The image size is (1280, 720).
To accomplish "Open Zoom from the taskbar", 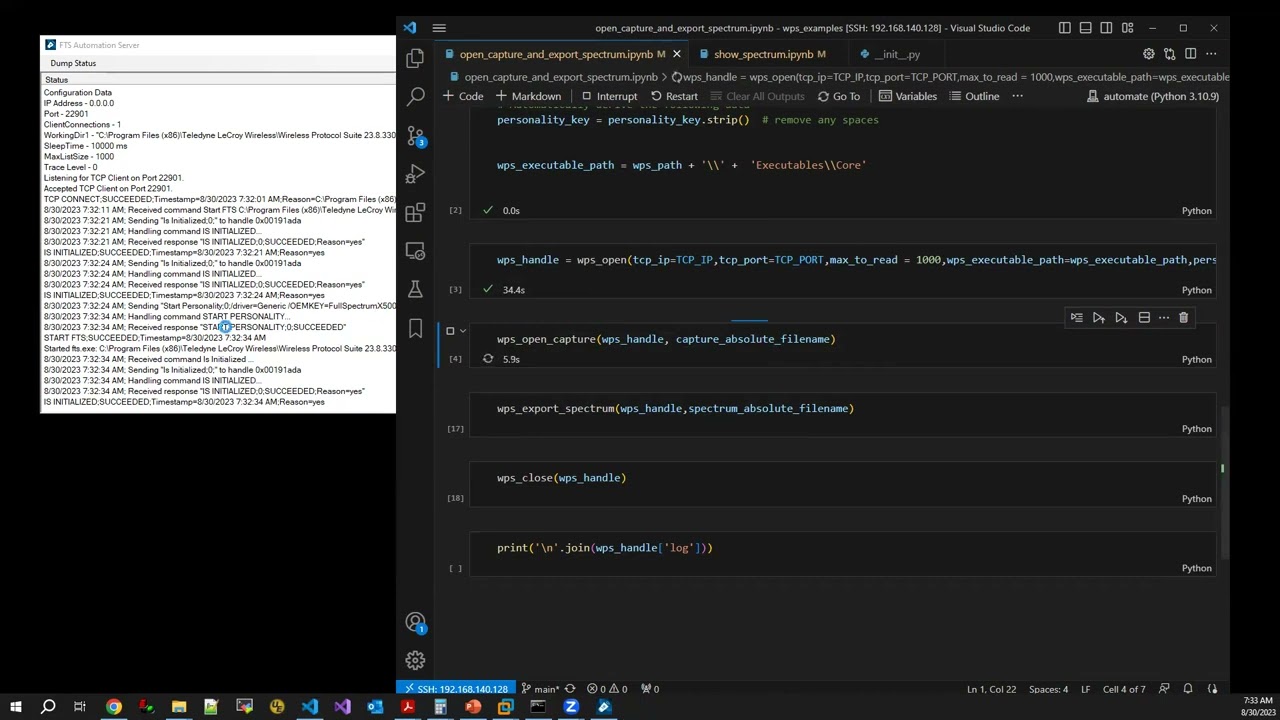I will 571,707.
